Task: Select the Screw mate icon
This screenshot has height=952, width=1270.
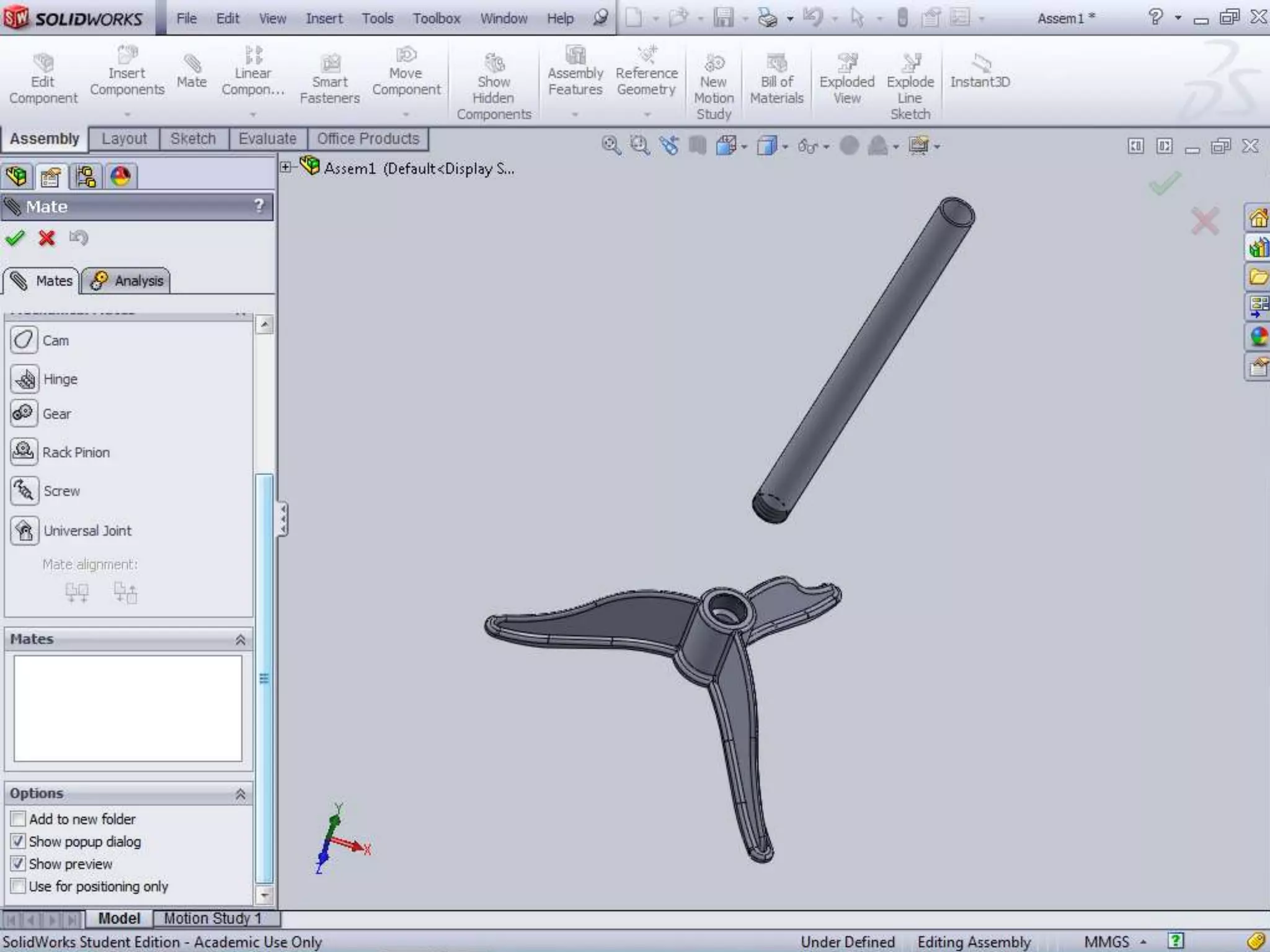Action: [x=24, y=491]
